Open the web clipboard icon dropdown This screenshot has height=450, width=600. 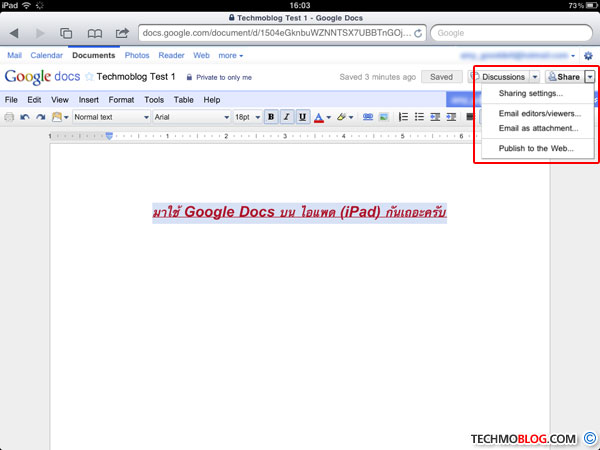tap(60, 117)
